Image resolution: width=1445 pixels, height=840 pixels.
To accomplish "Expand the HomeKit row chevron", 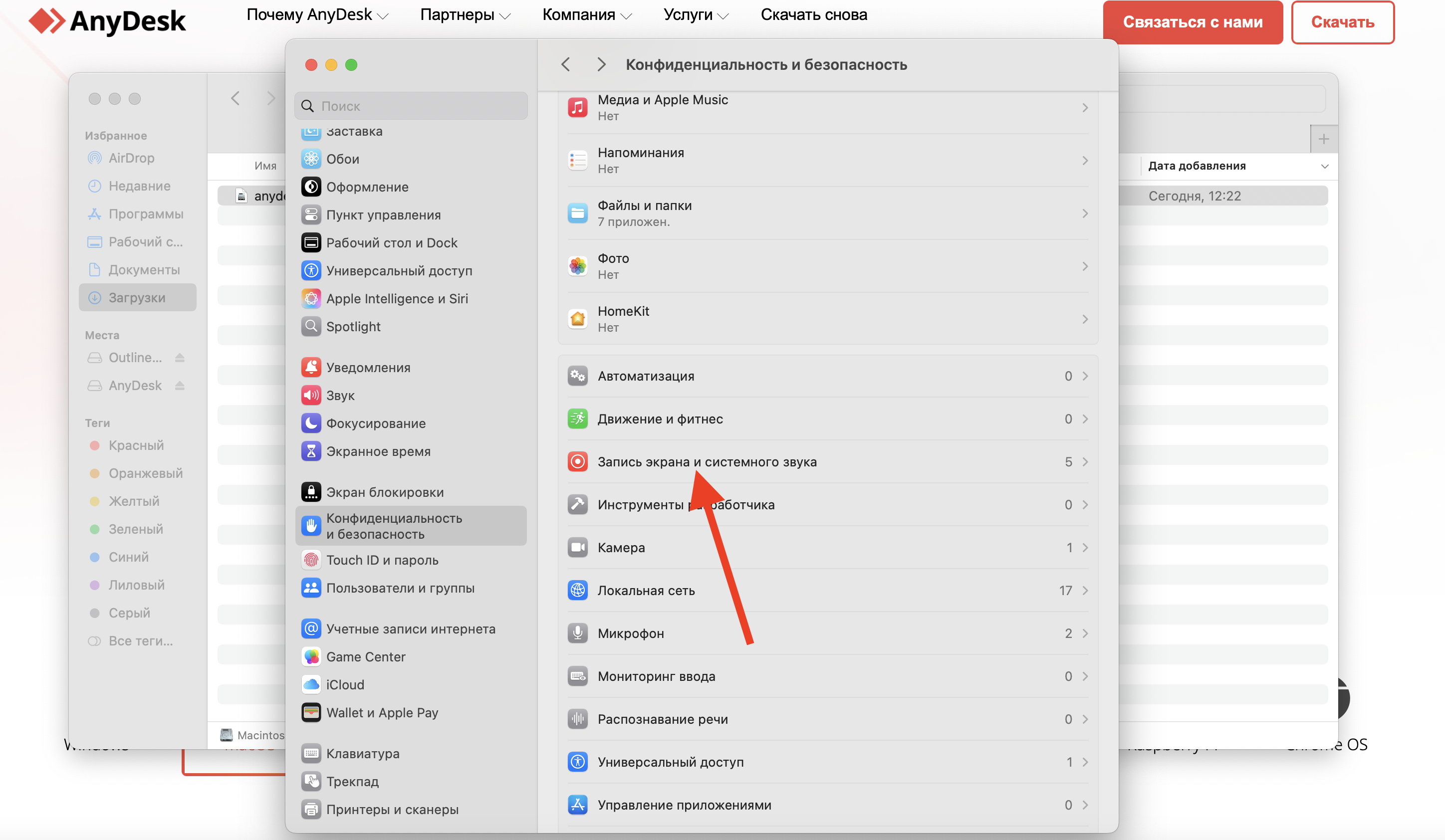I will coord(1085,319).
